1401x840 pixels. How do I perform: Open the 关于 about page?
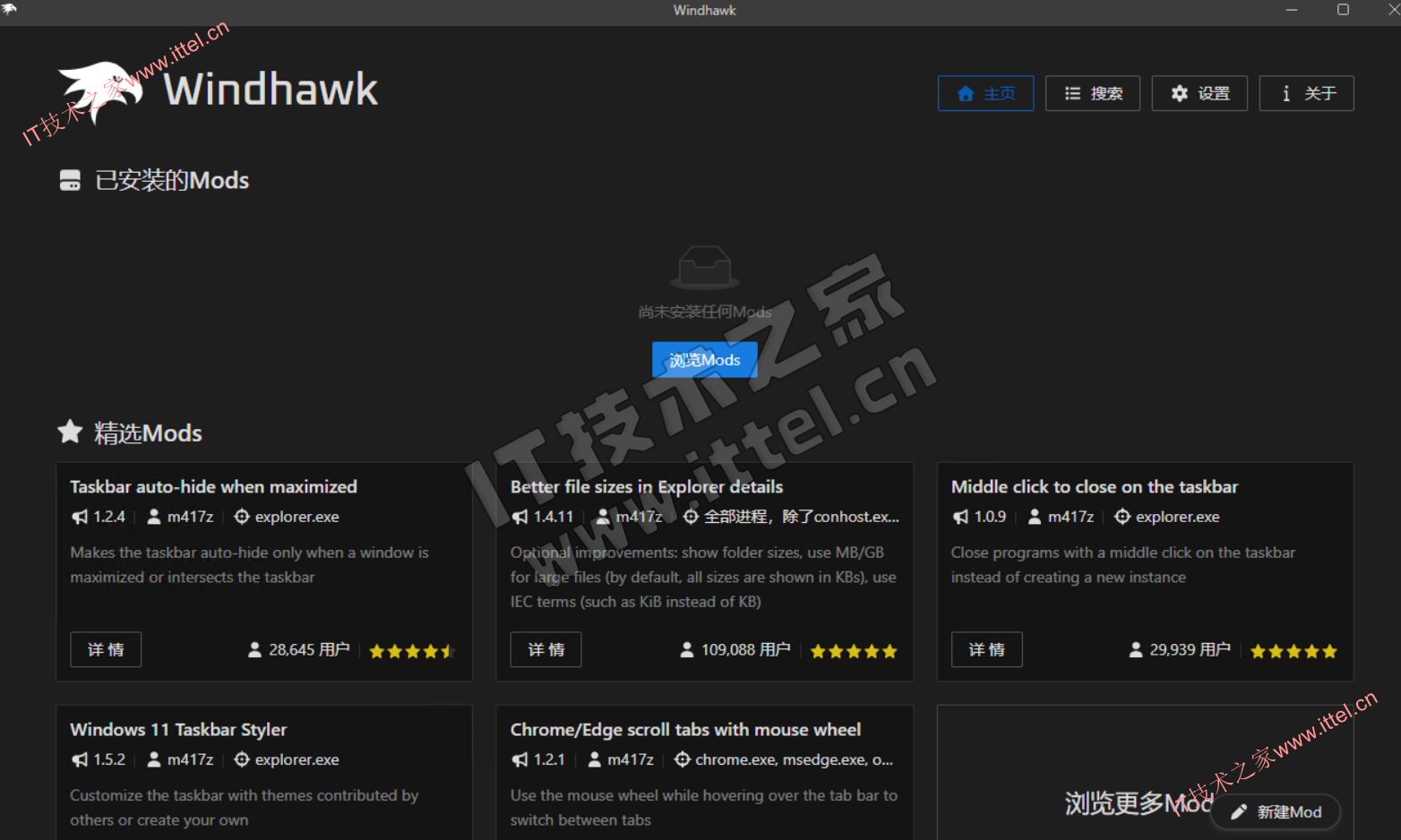click(1306, 93)
